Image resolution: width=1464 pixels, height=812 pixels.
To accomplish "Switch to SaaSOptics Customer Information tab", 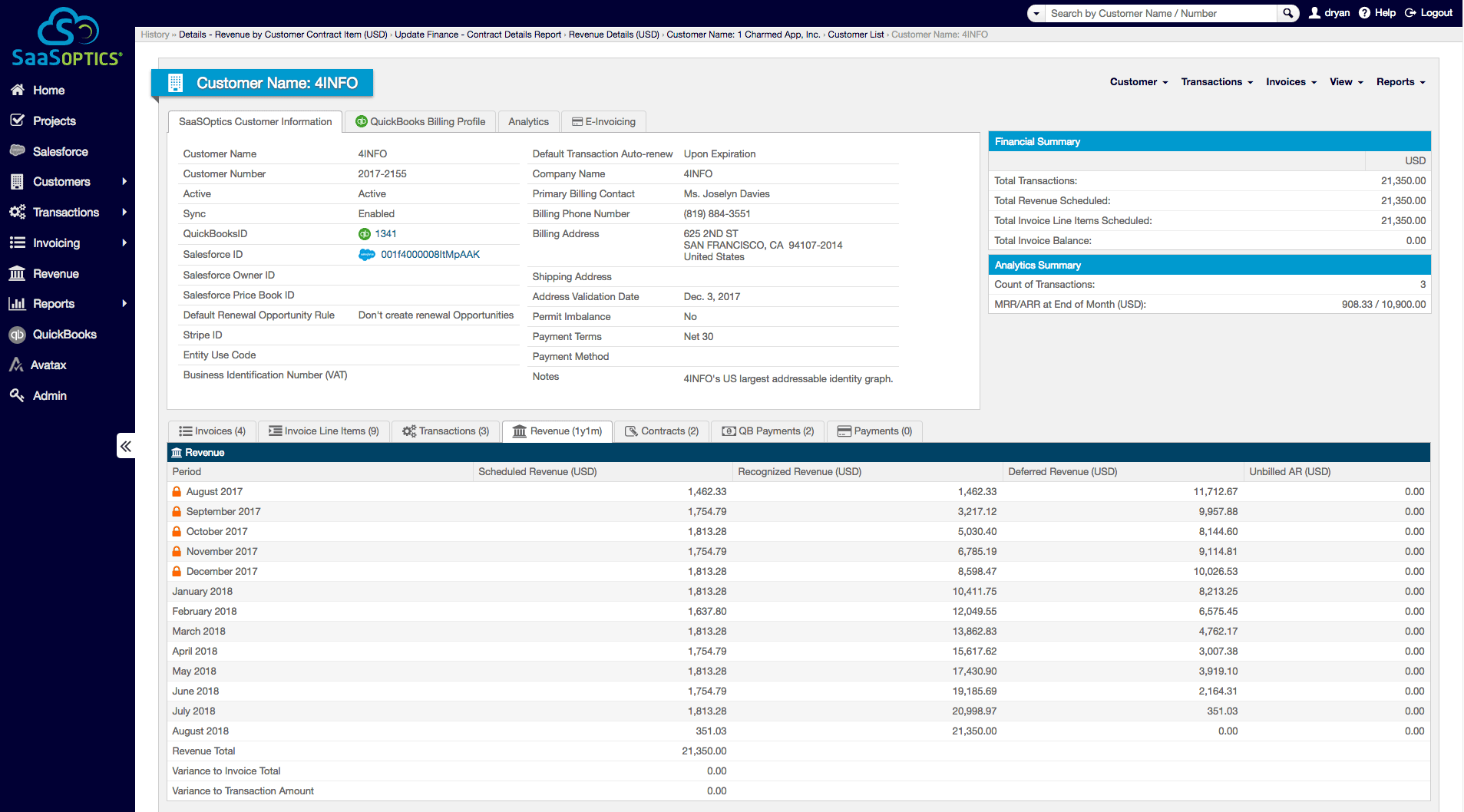I will (x=255, y=122).
